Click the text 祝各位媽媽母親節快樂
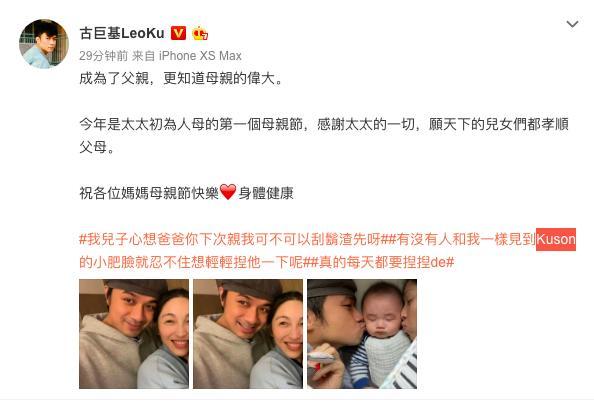 pos(149,193)
